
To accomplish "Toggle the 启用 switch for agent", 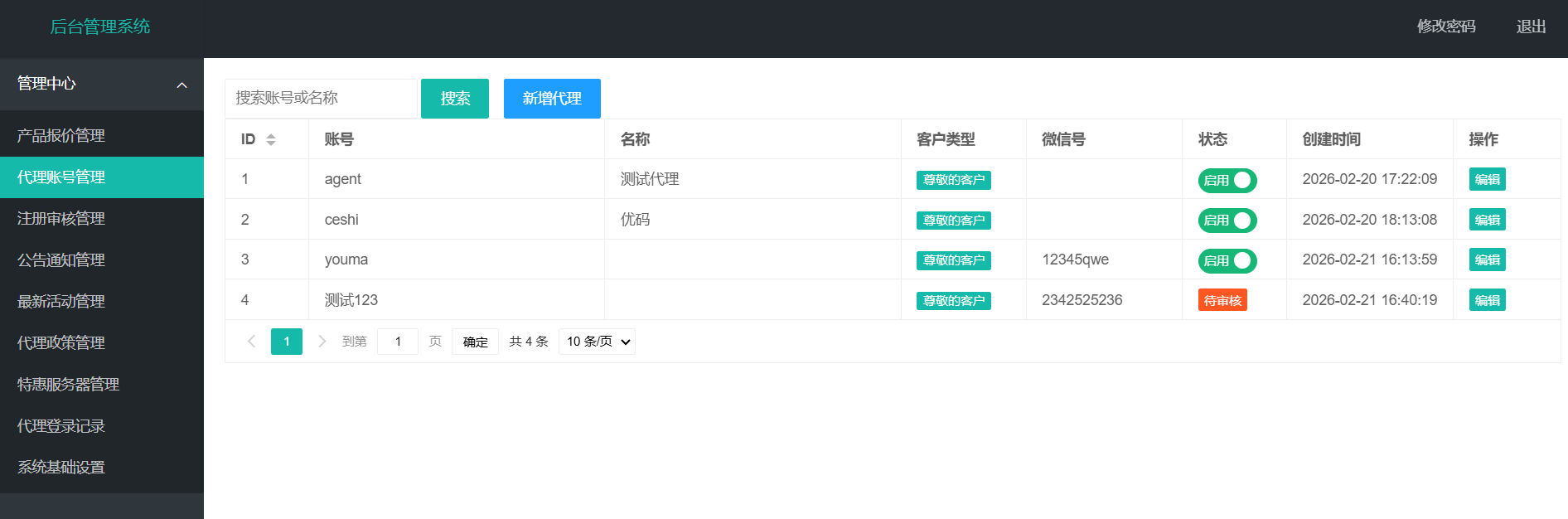I will coord(1227,180).
